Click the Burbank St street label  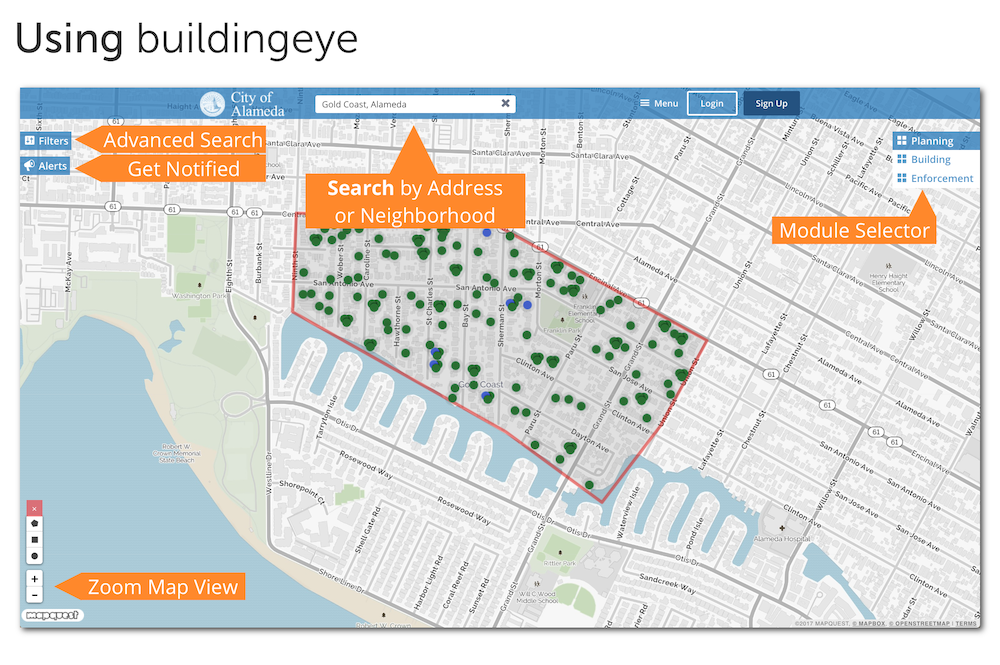pos(259,262)
